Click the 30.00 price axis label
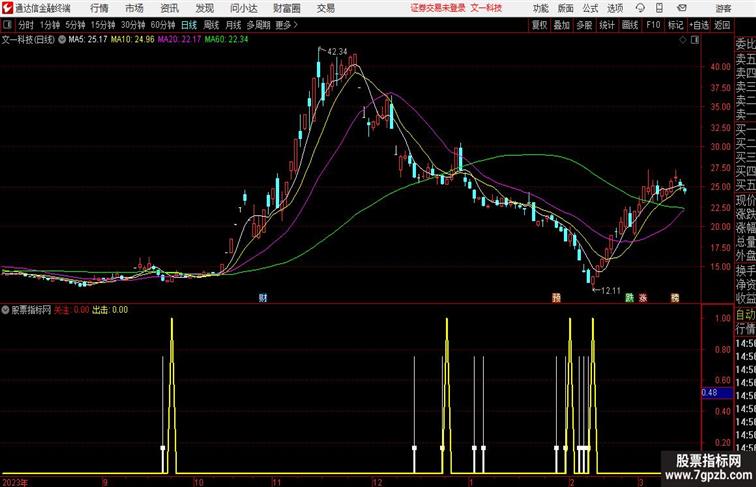The height and width of the screenshot is (487, 756). pos(720,147)
